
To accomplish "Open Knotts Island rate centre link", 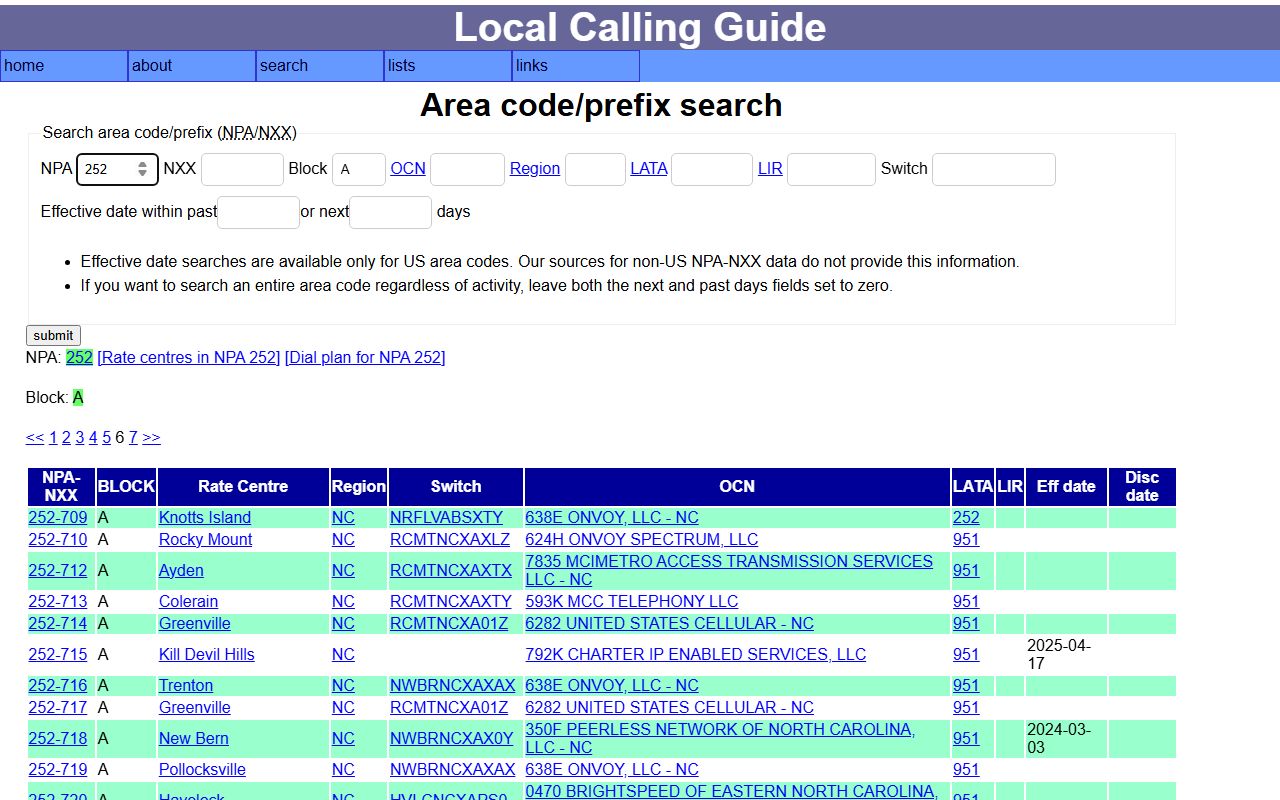I will (x=205, y=518).
